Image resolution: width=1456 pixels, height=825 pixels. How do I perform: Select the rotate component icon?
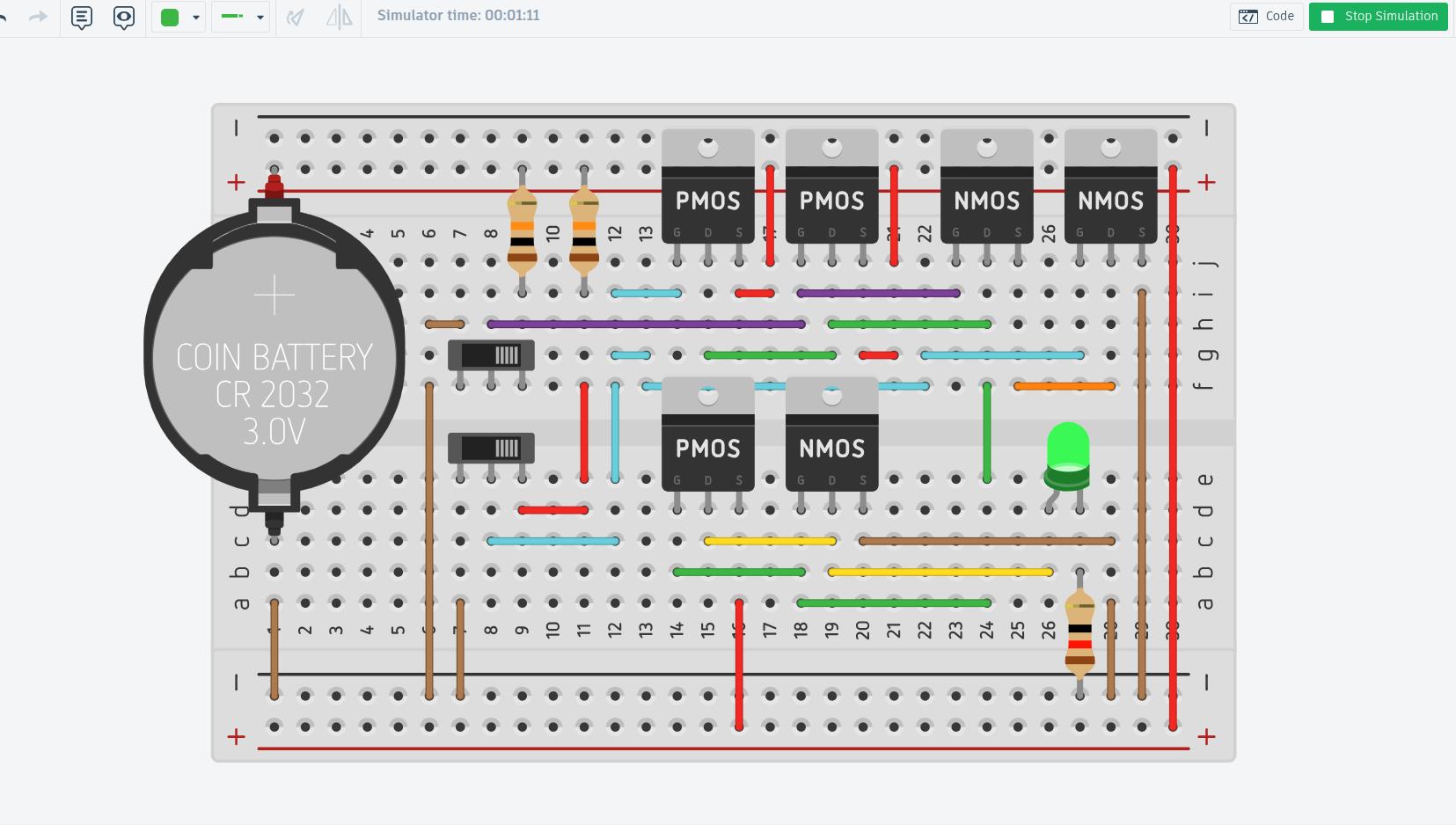coord(296,17)
